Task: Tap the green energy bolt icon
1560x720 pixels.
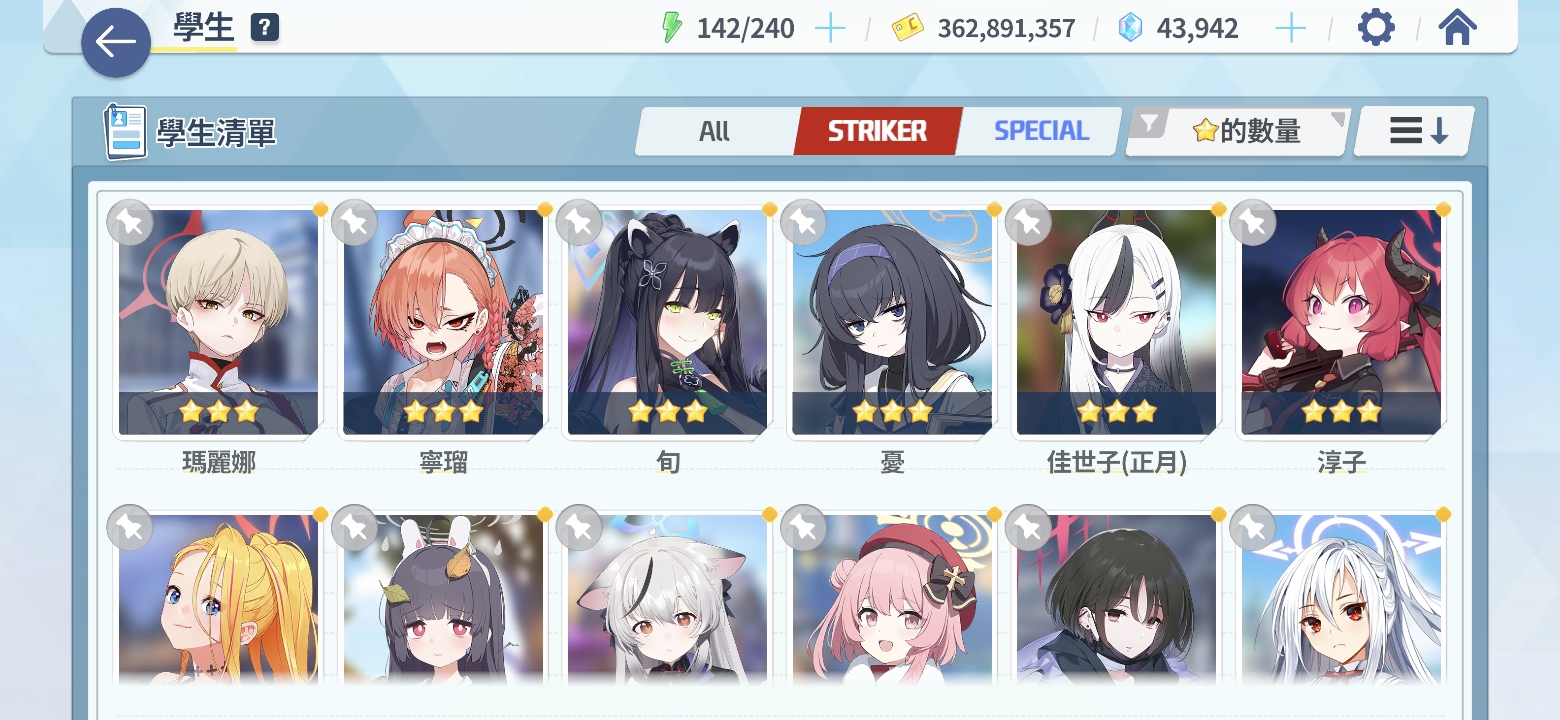Action: (672, 28)
